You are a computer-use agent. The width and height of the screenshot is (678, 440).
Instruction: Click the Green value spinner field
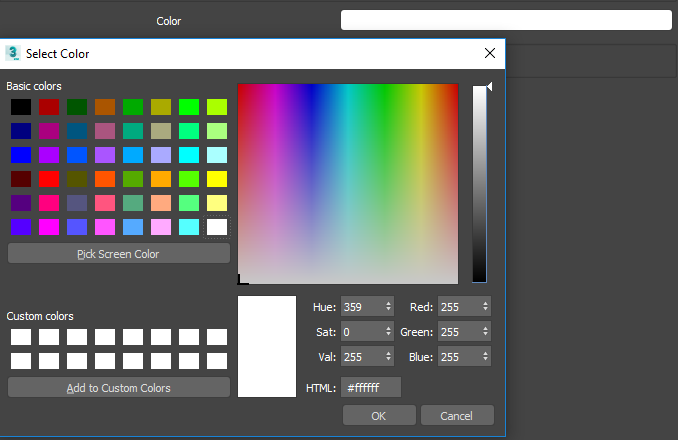click(460, 331)
